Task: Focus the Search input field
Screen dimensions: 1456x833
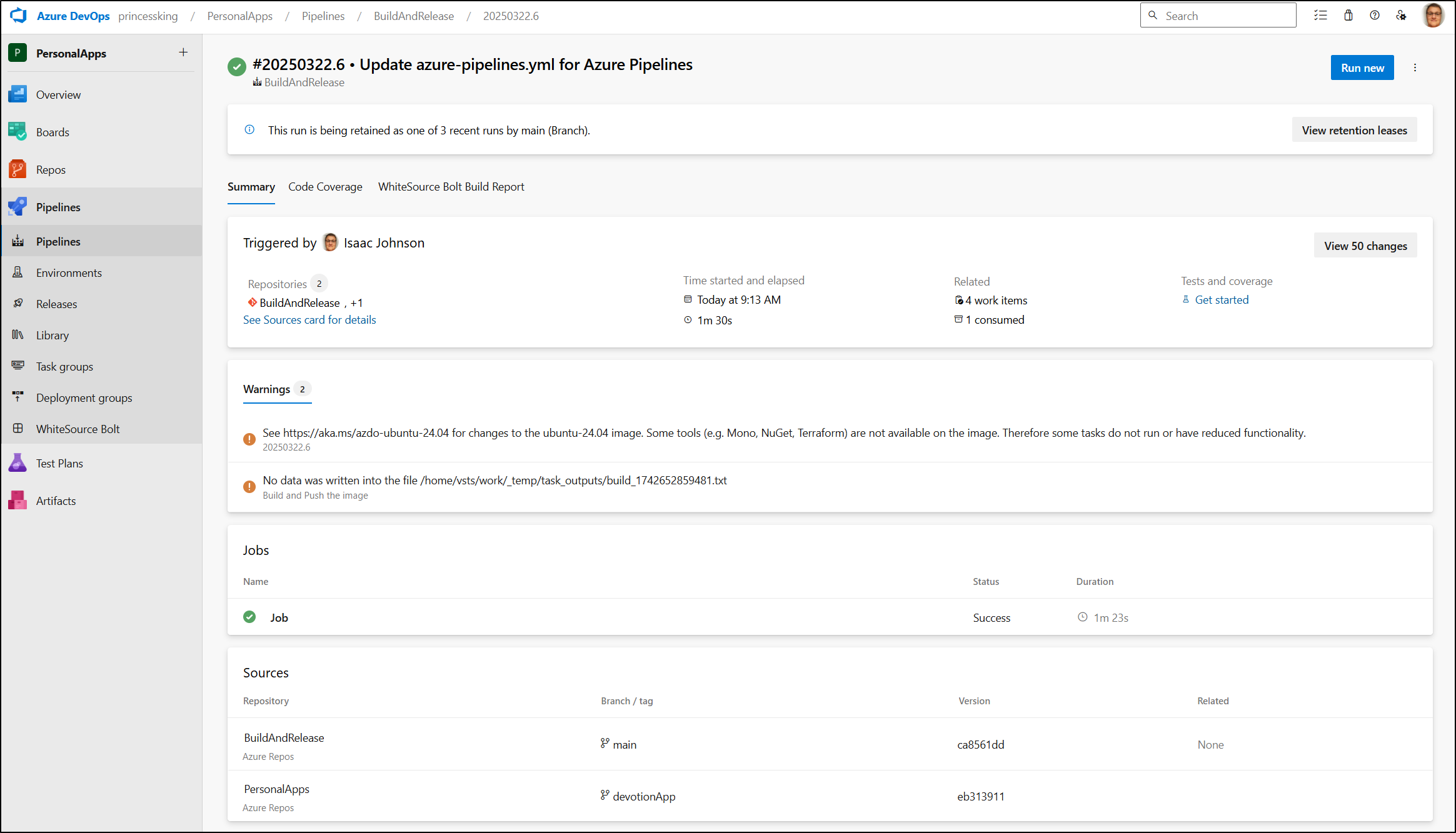Action: (1218, 16)
